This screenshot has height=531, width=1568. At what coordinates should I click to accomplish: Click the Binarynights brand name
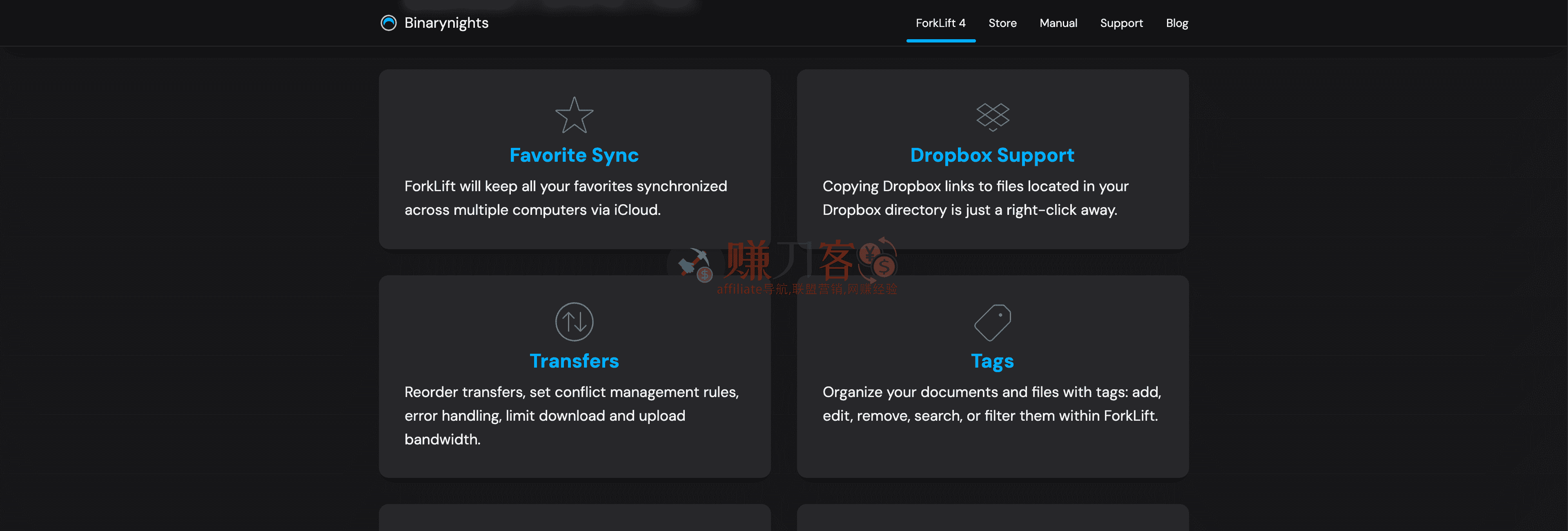point(446,23)
